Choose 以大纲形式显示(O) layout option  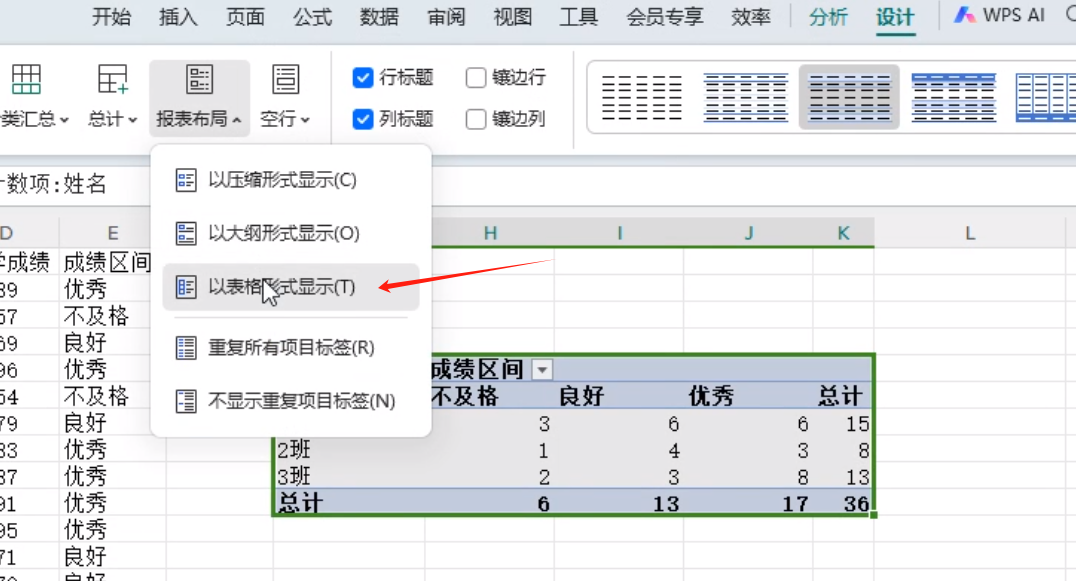(291, 233)
